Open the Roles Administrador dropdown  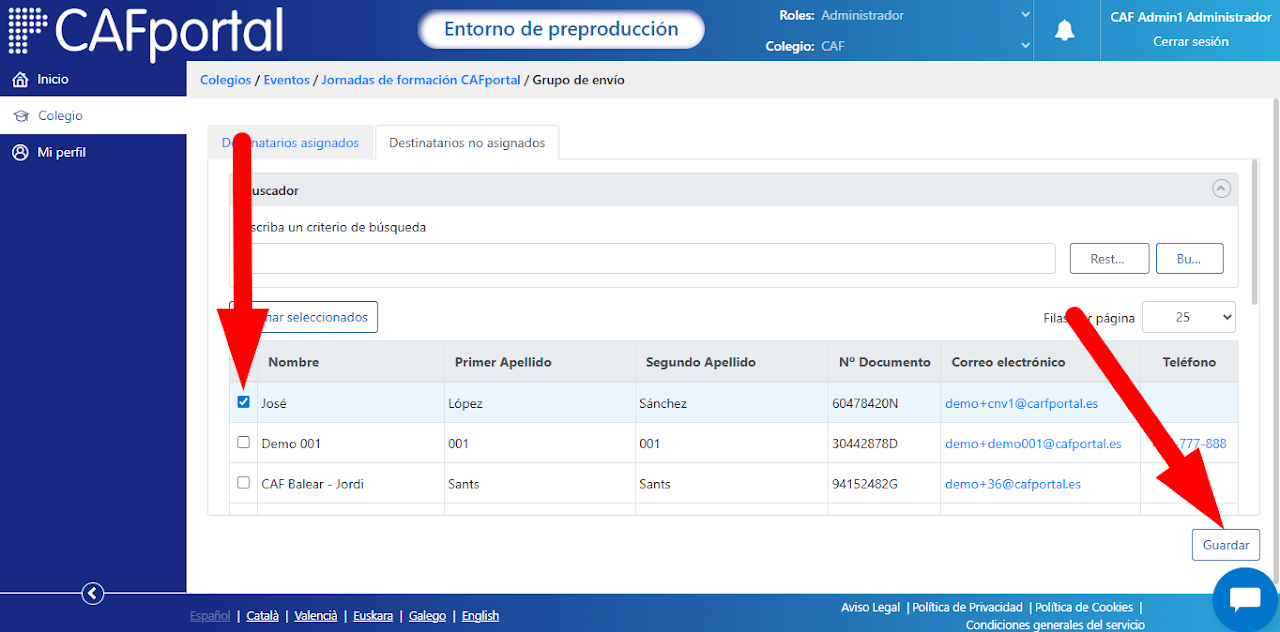coord(925,15)
